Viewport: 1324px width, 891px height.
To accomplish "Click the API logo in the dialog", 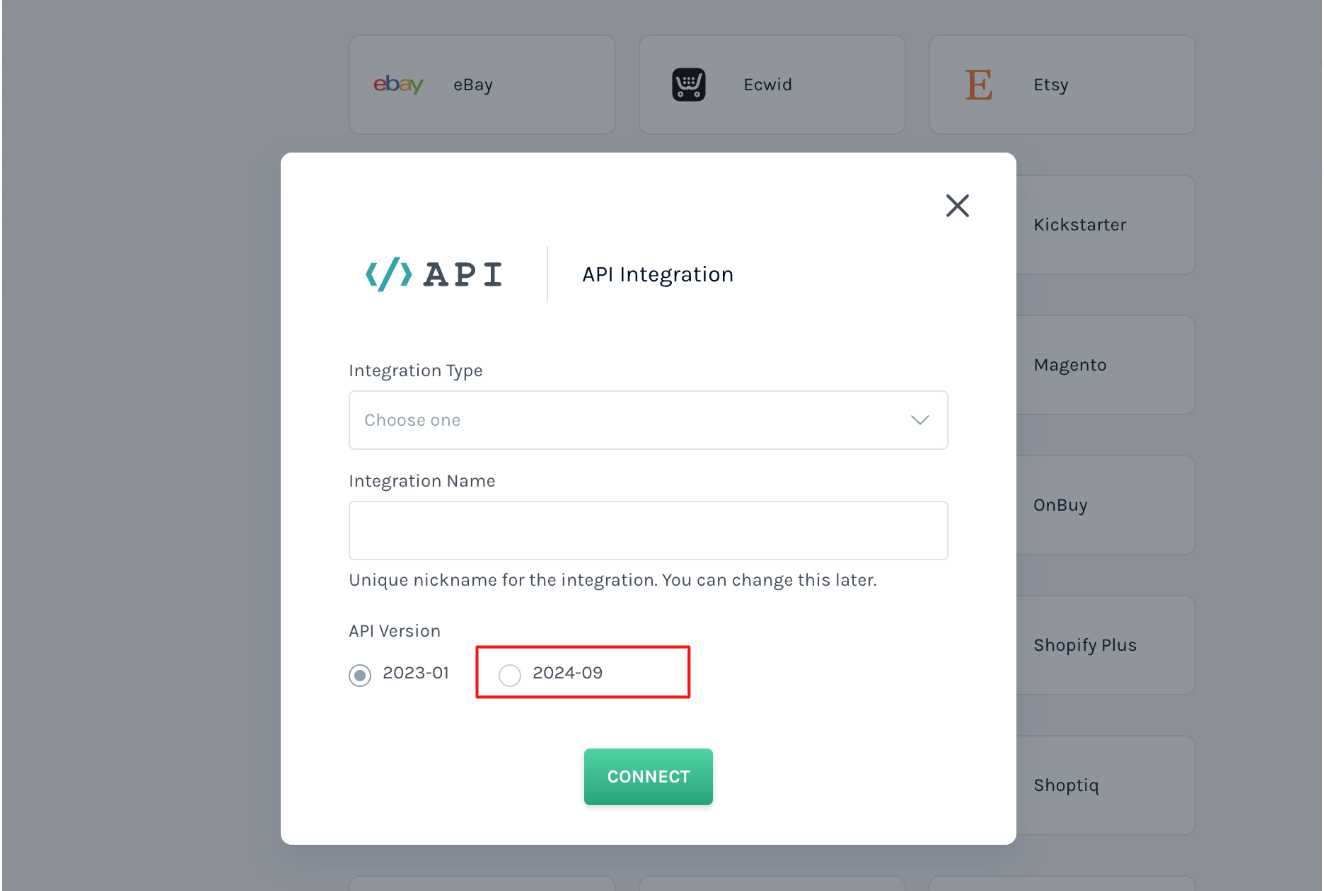I will [x=434, y=274].
